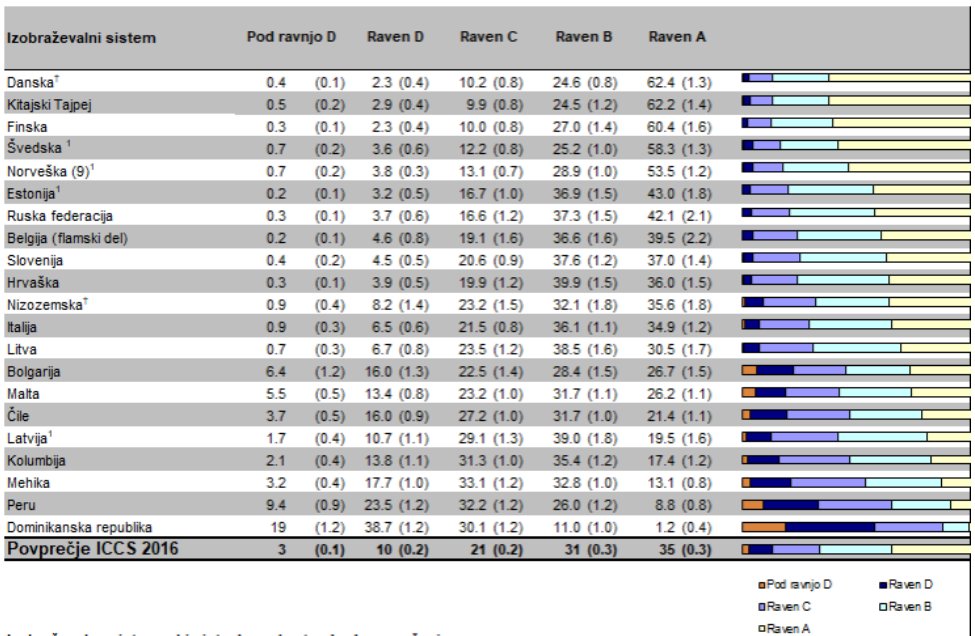The width and height of the screenshot is (975, 636).
Task: Click the purple Raven C legend swatch
Action: pyautogui.click(x=762, y=606)
